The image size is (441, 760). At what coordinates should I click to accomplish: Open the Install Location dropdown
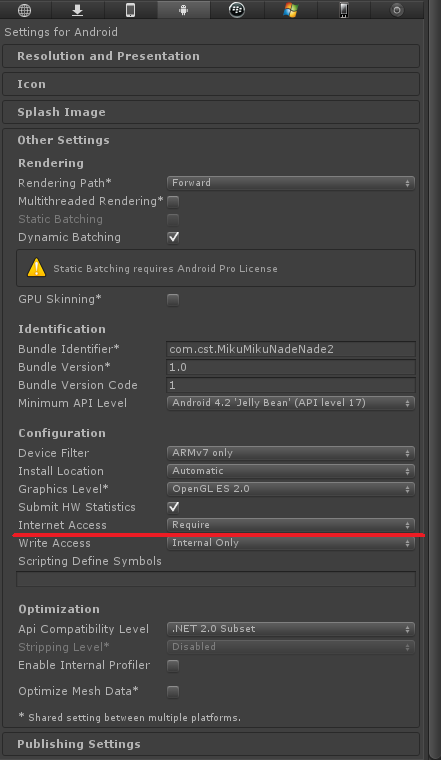click(x=291, y=471)
